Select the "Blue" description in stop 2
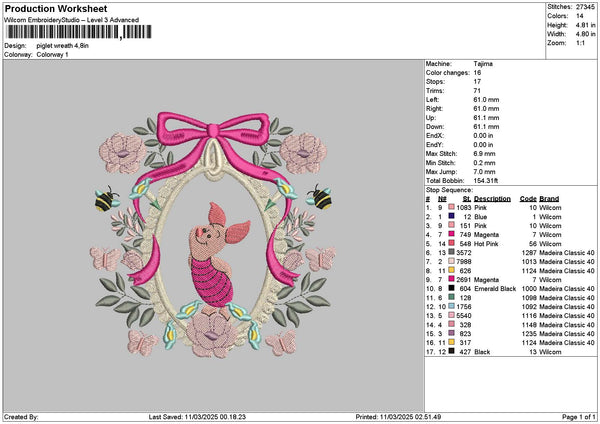This screenshot has height=424, width=600. (481, 217)
